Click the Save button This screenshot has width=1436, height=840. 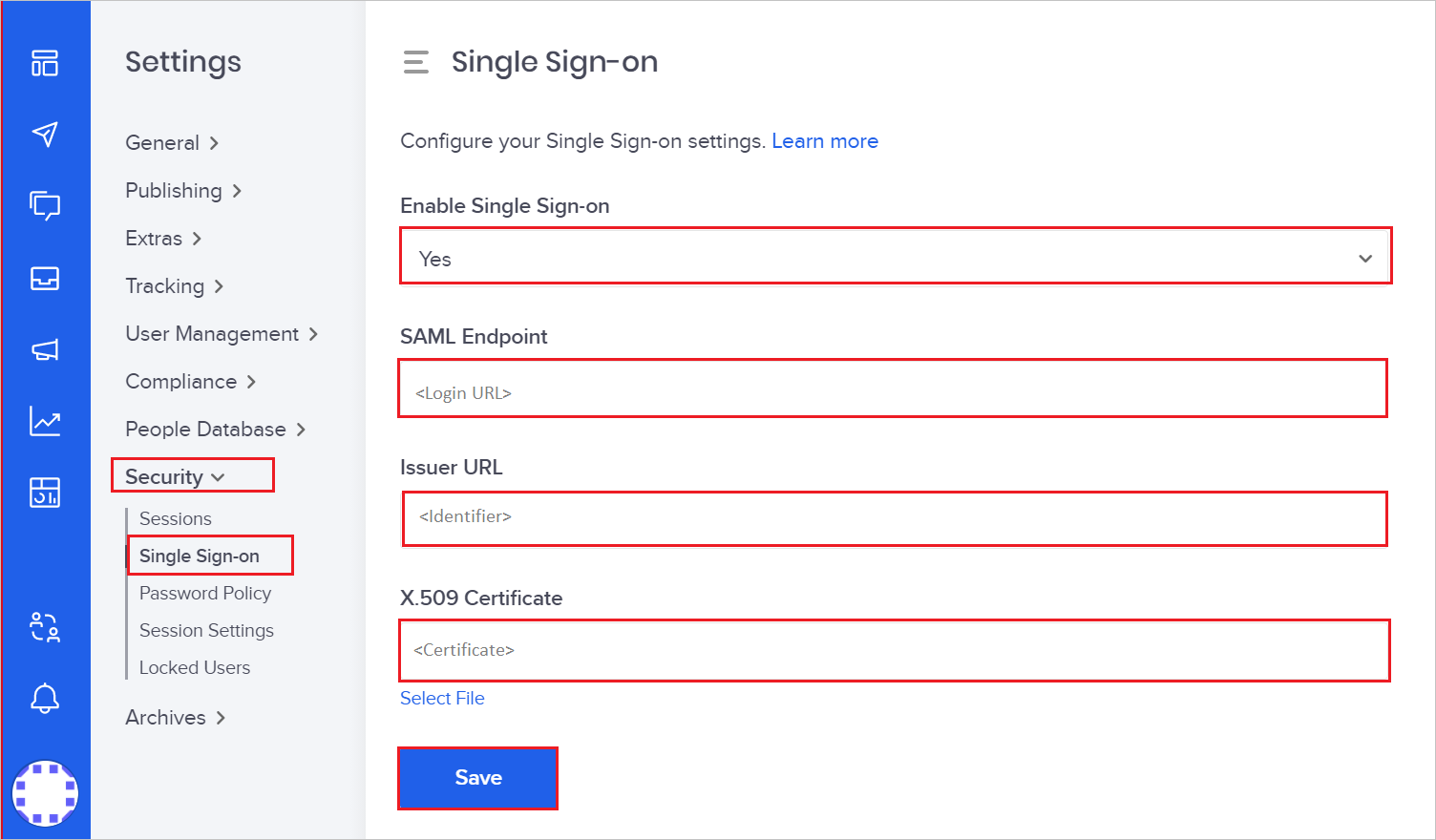[477, 778]
